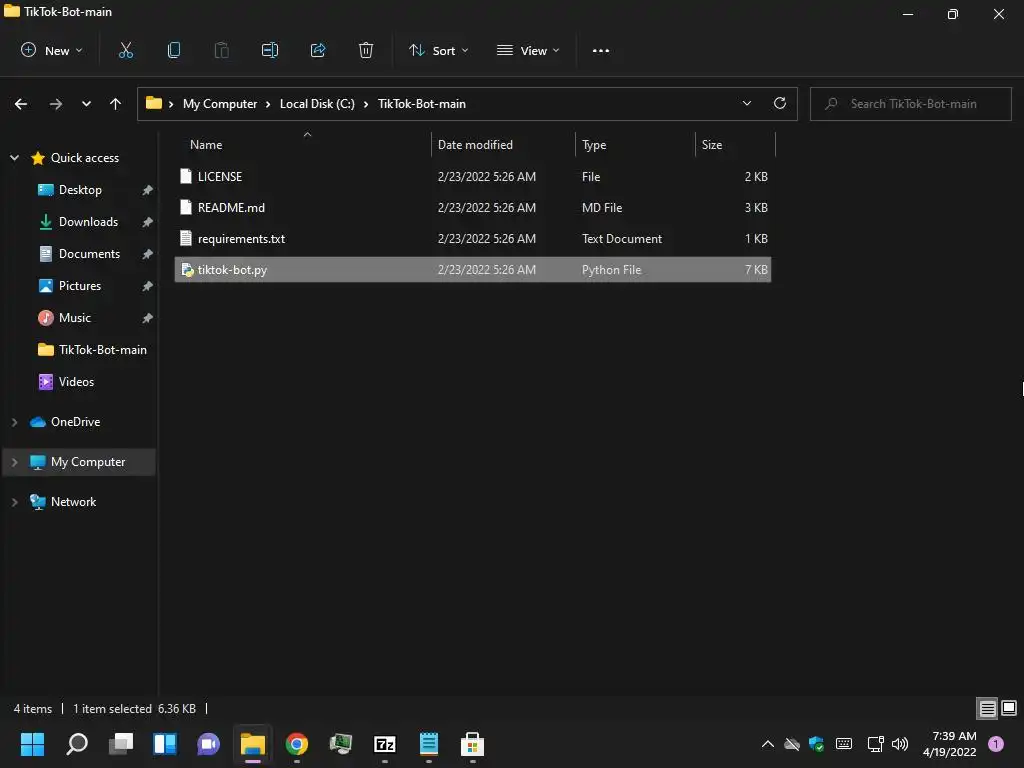This screenshot has height=768, width=1024.
Task: Expand the My Computer tree node
Action: (x=14, y=462)
